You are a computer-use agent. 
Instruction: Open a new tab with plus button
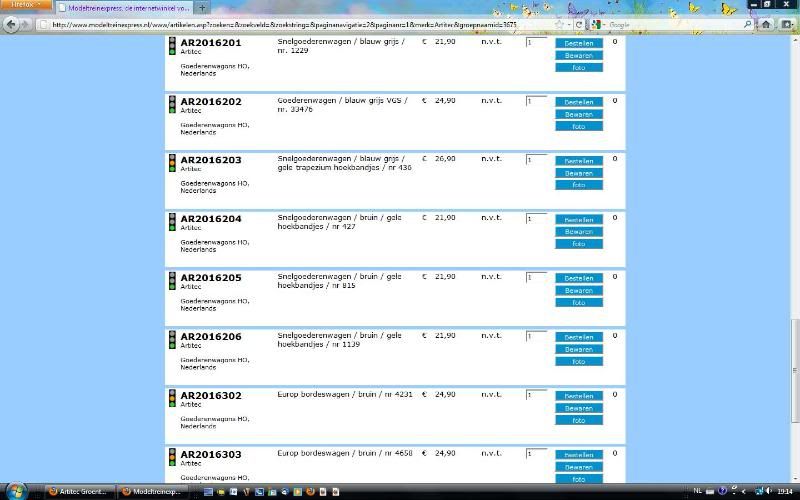click(x=202, y=8)
